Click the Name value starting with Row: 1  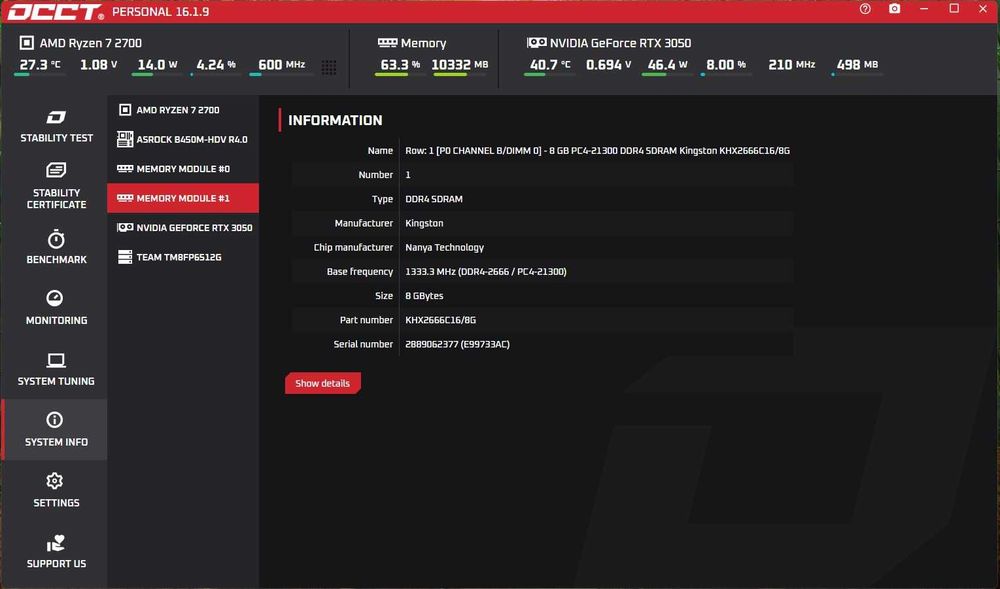(x=597, y=150)
